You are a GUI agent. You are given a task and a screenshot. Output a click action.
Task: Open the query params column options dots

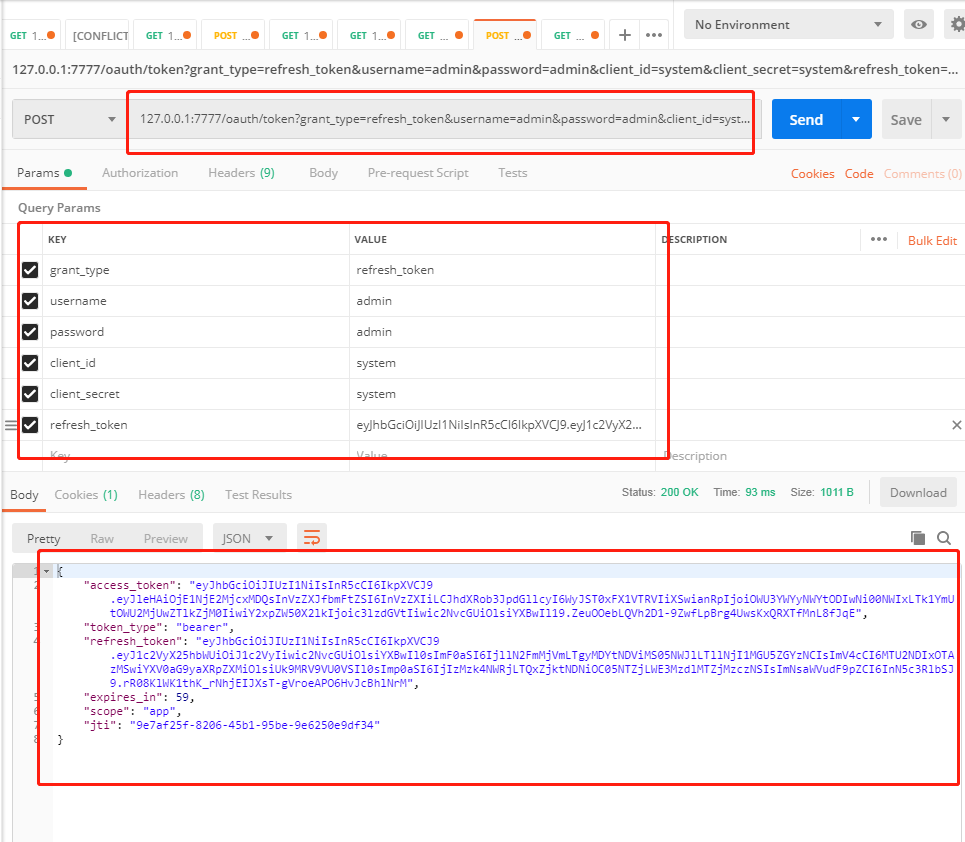pos(879,240)
